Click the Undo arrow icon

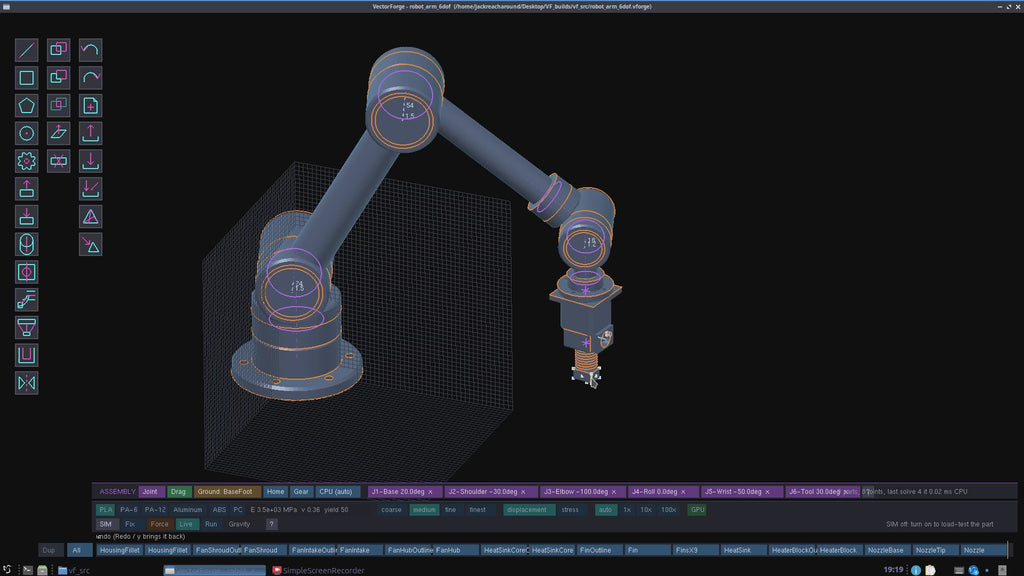click(90, 50)
